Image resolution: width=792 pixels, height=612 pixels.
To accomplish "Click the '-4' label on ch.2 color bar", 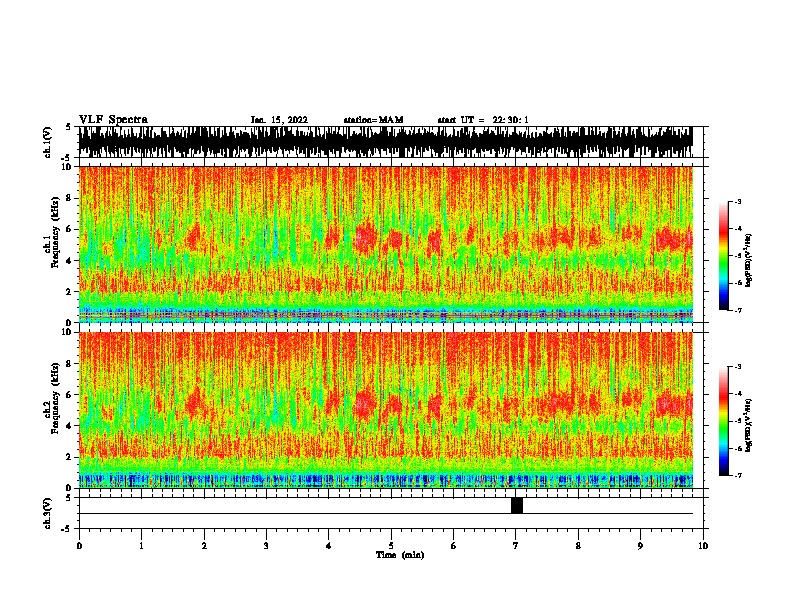I will [737, 393].
